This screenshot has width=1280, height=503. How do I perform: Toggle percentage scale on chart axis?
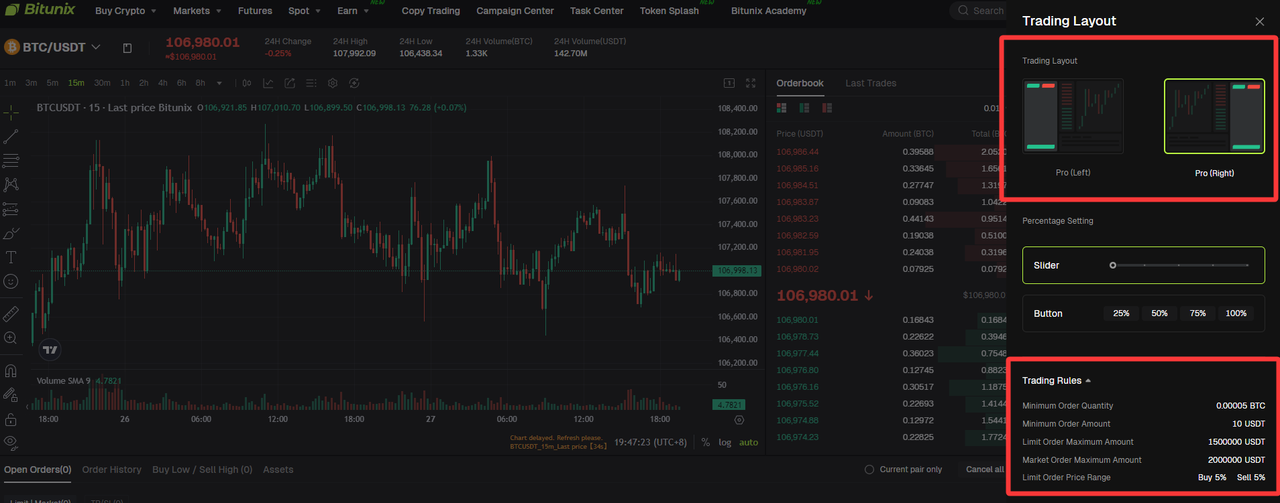tap(705, 441)
